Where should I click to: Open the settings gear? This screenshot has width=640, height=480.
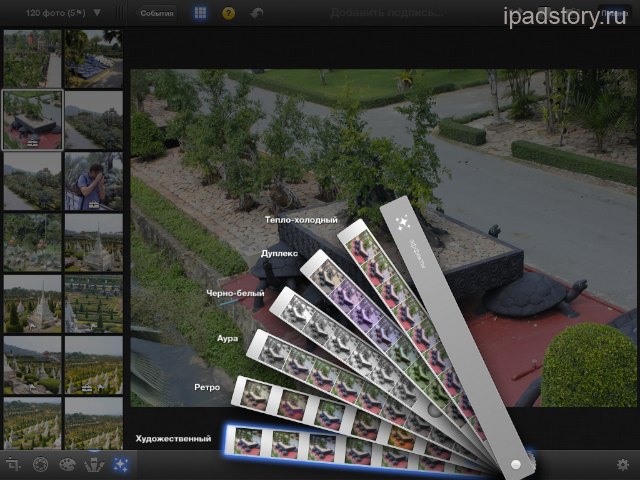(623, 464)
